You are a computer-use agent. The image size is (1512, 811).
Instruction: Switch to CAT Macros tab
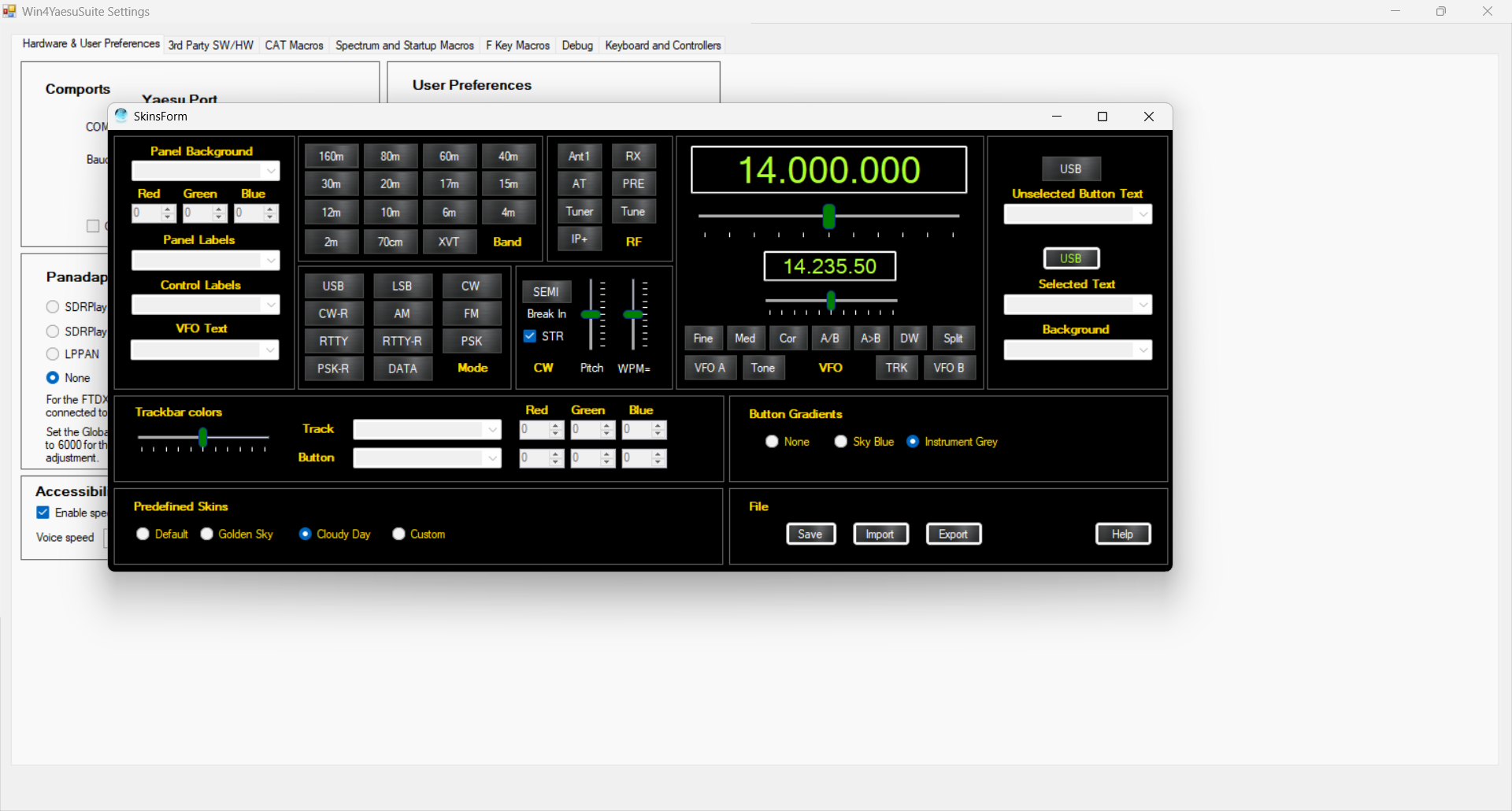coord(295,45)
